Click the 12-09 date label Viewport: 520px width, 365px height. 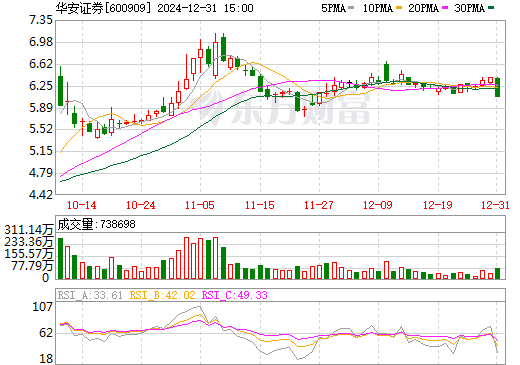(x=378, y=205)
